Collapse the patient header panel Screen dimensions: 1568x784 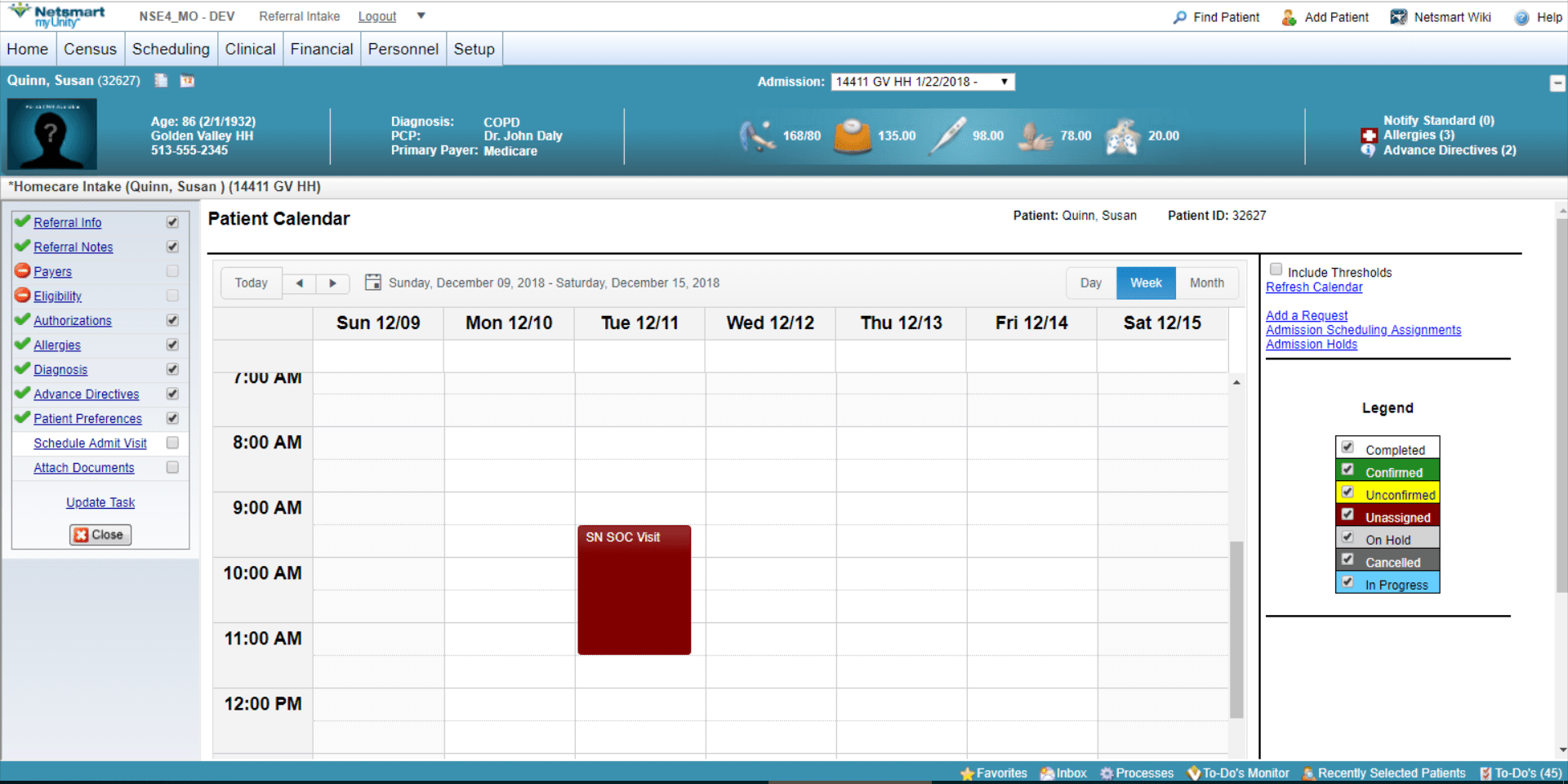pos(1557,83)
